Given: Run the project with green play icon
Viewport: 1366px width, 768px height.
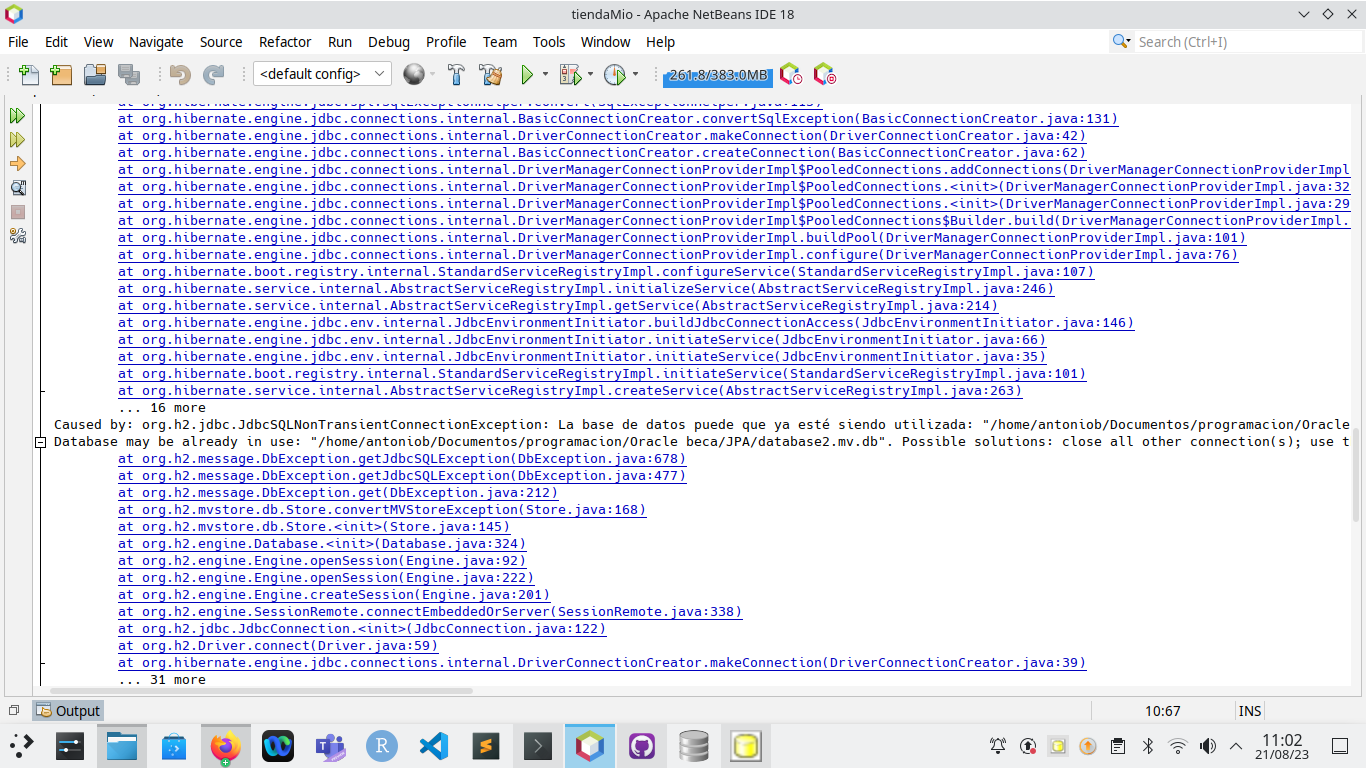Looking at the screenshot, I should click(527, 74).
